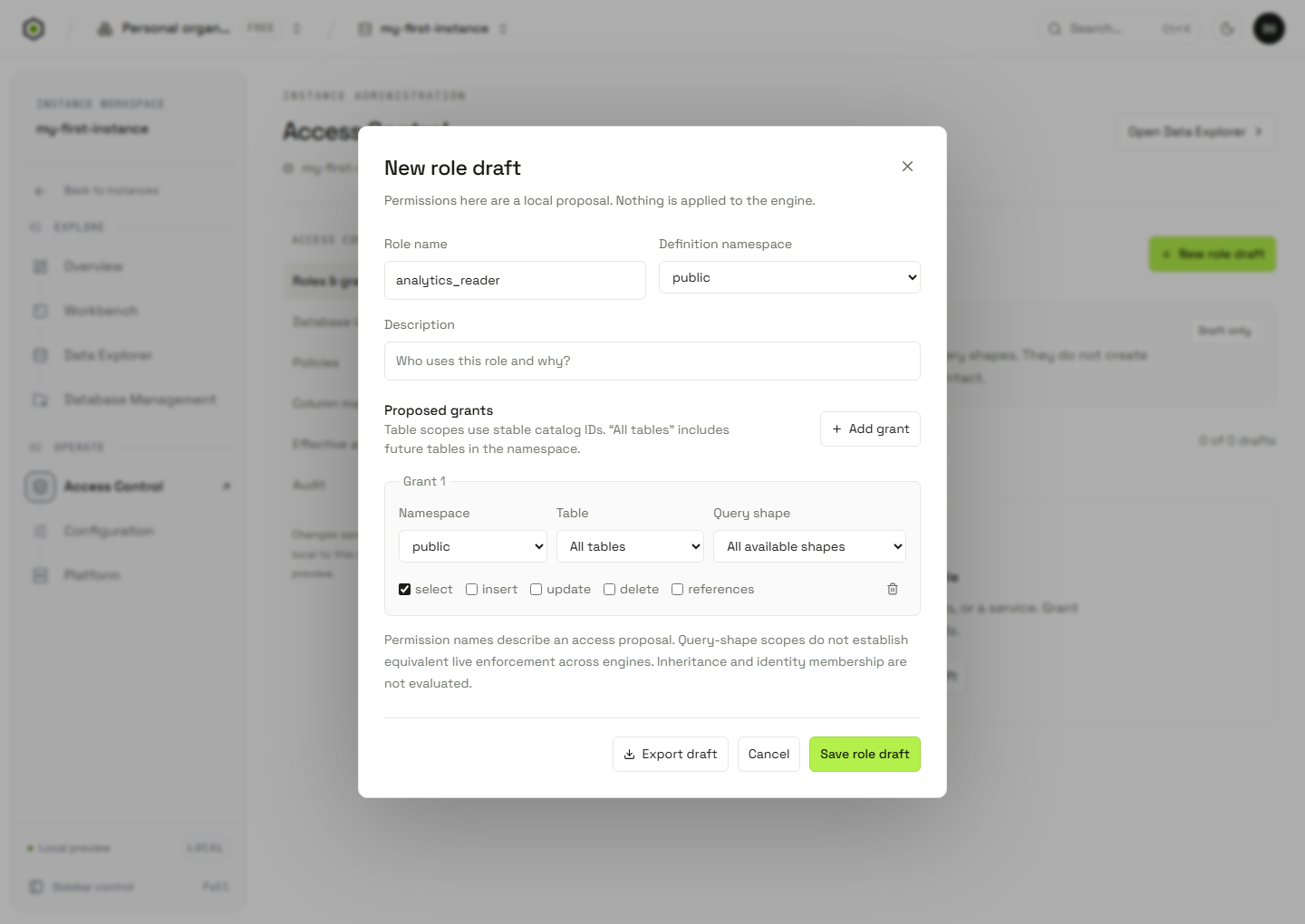
Task: Open Overview in the sidebar
Action: (128, 266)
